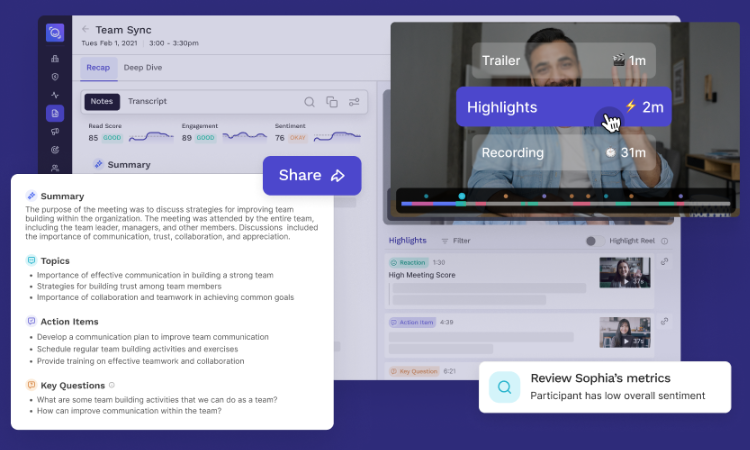Switch to the Recap tab
This screenshot has height=450, width=750.
(98, 67)
